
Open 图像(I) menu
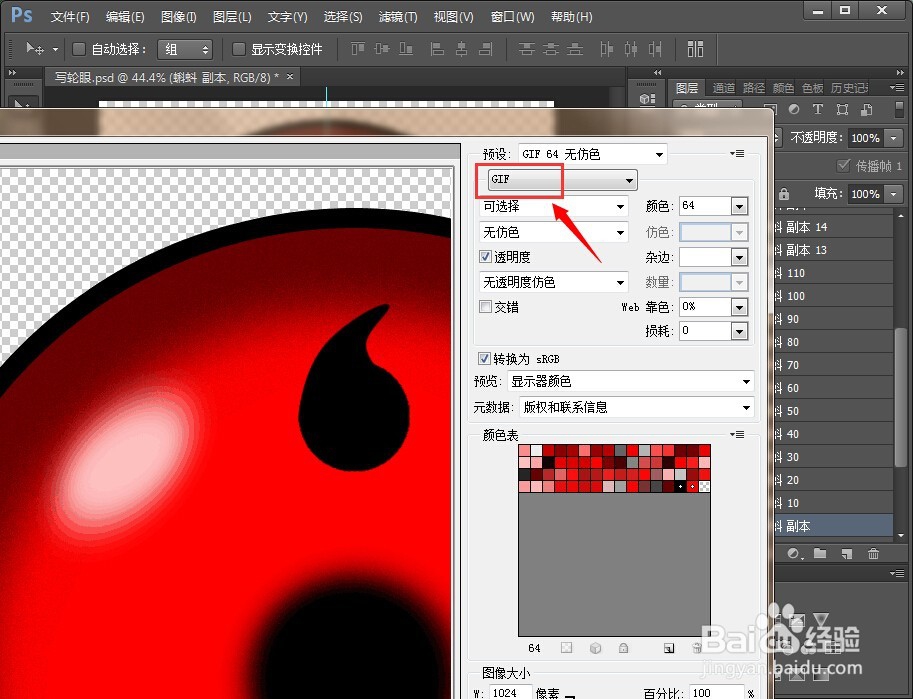point(179,17)
